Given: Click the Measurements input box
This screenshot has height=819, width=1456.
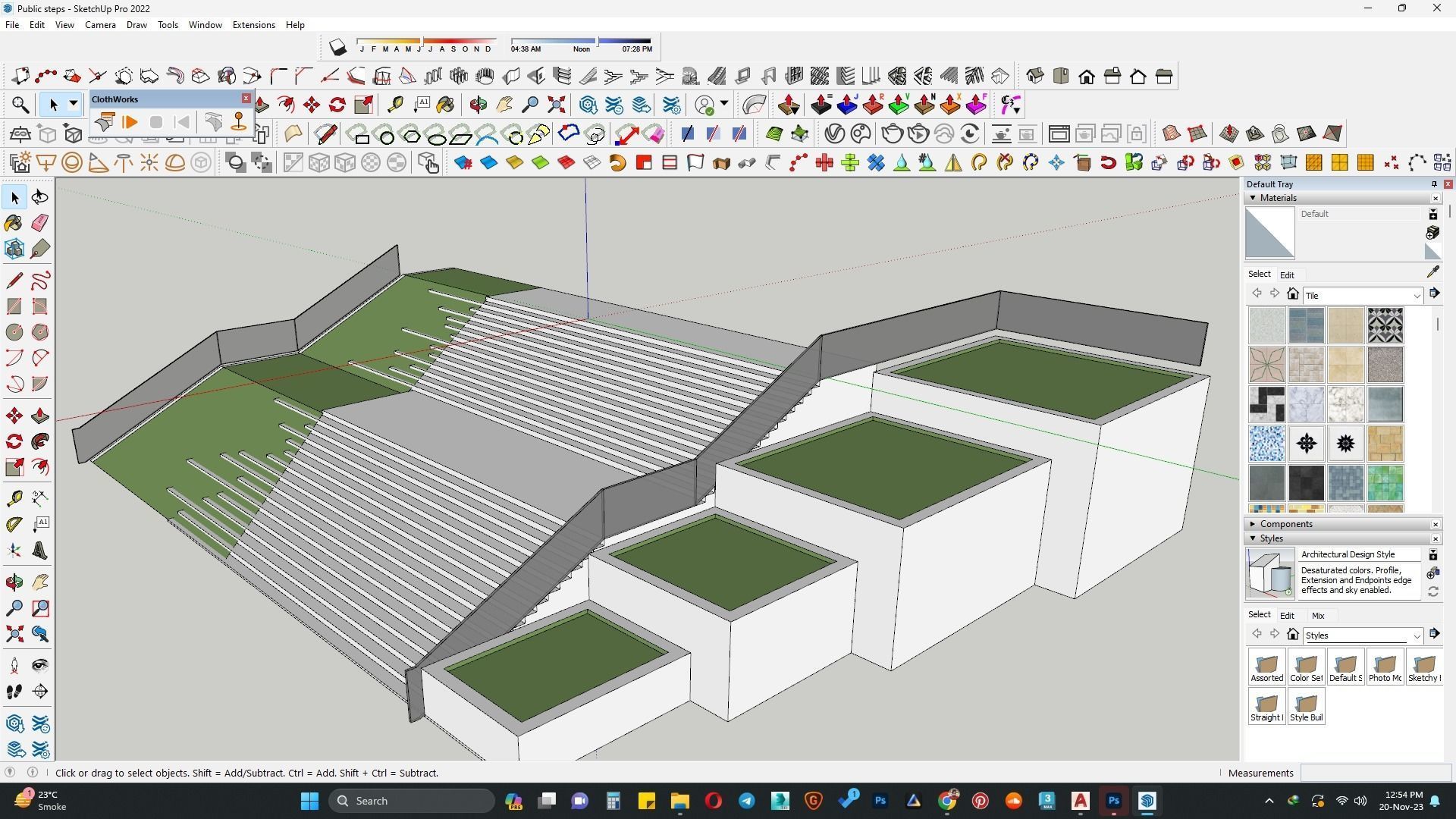Looking at the screenshot, I should click(x=1374, y=773).
